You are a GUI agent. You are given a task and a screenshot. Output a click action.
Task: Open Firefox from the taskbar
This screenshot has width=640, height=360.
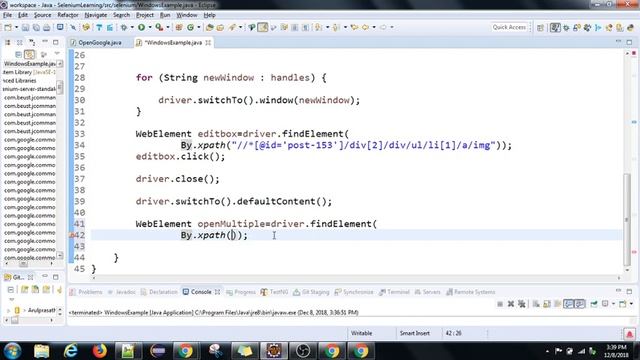coord(99,351)
